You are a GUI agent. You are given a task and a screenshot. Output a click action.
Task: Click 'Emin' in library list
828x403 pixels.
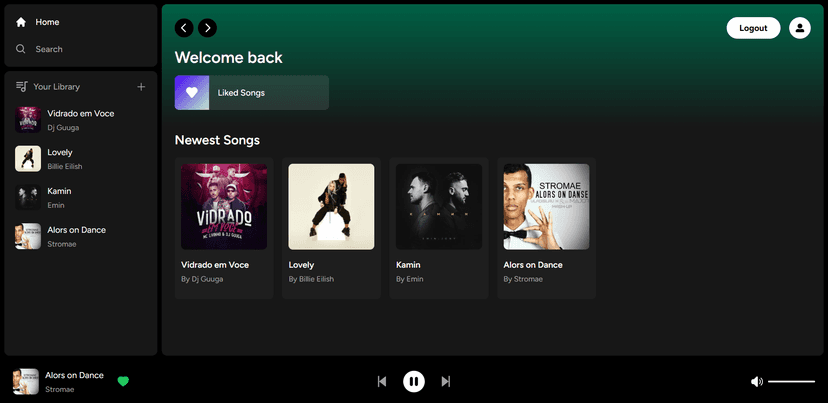[56, 205]
